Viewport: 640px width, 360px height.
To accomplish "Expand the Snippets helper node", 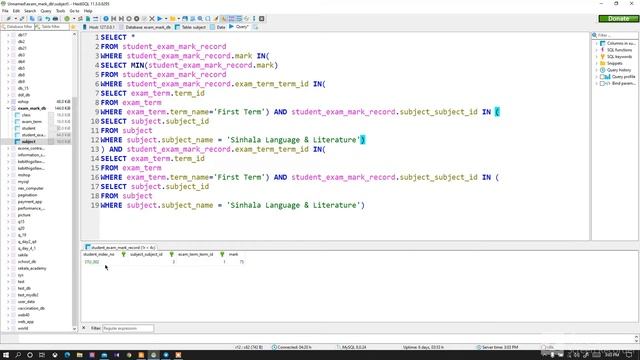I will tap(596, 63).
